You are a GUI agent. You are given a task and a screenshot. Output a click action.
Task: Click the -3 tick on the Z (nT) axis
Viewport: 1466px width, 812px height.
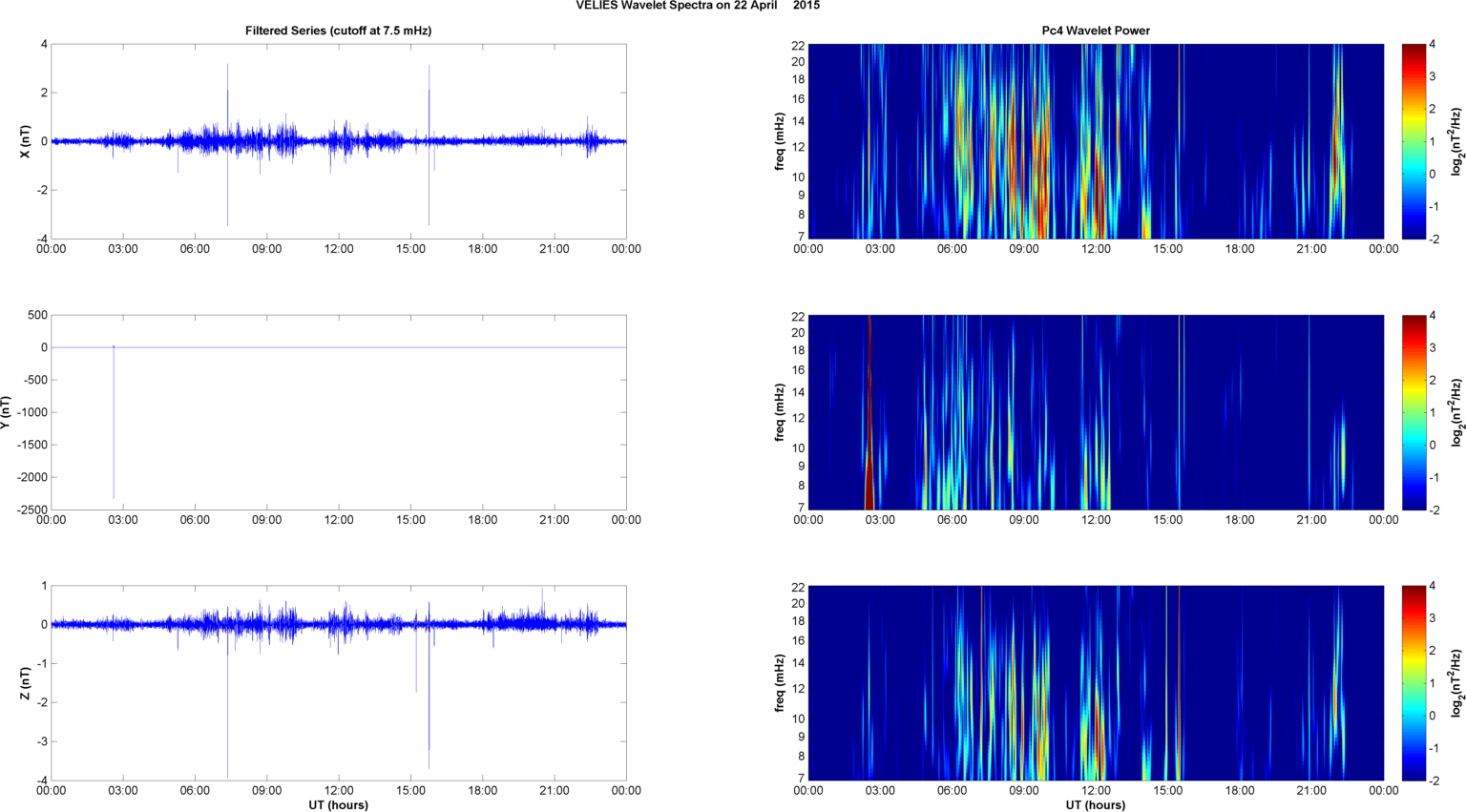point(40,741)
